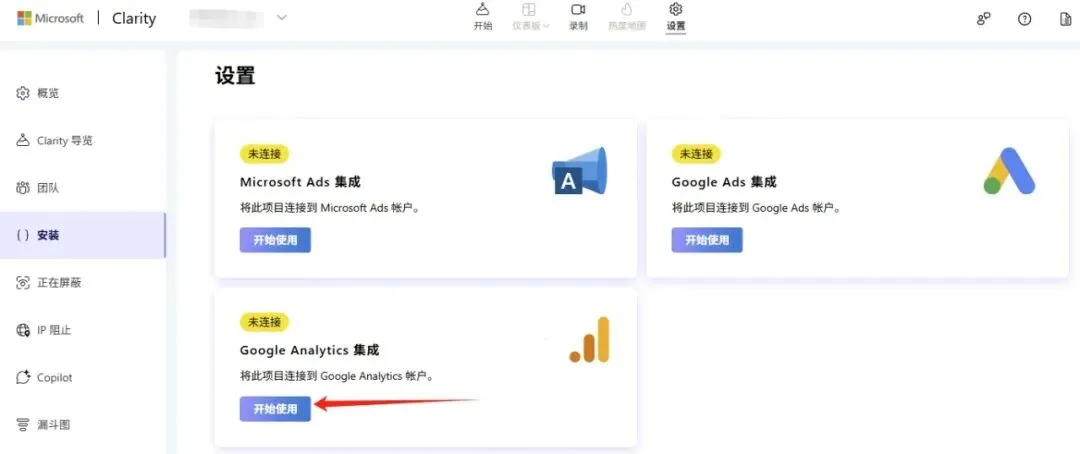1080x454 pixels.
Task: Switch to the 热度地图 heatmaps tab
Action: (x=627, y=17)
